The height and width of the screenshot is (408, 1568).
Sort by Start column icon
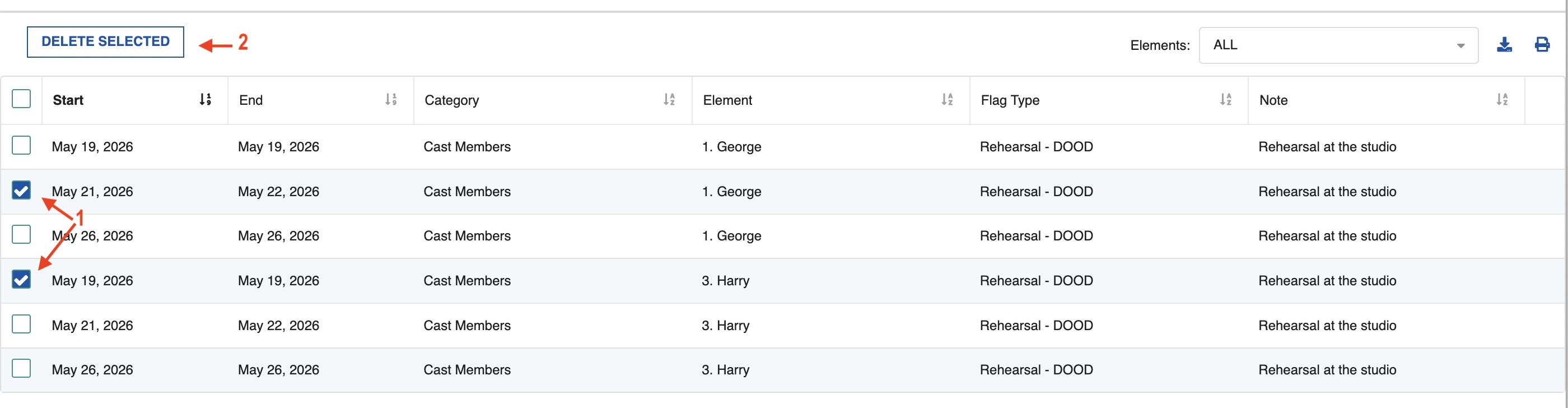pyautogui.click(x=205, y=100)
